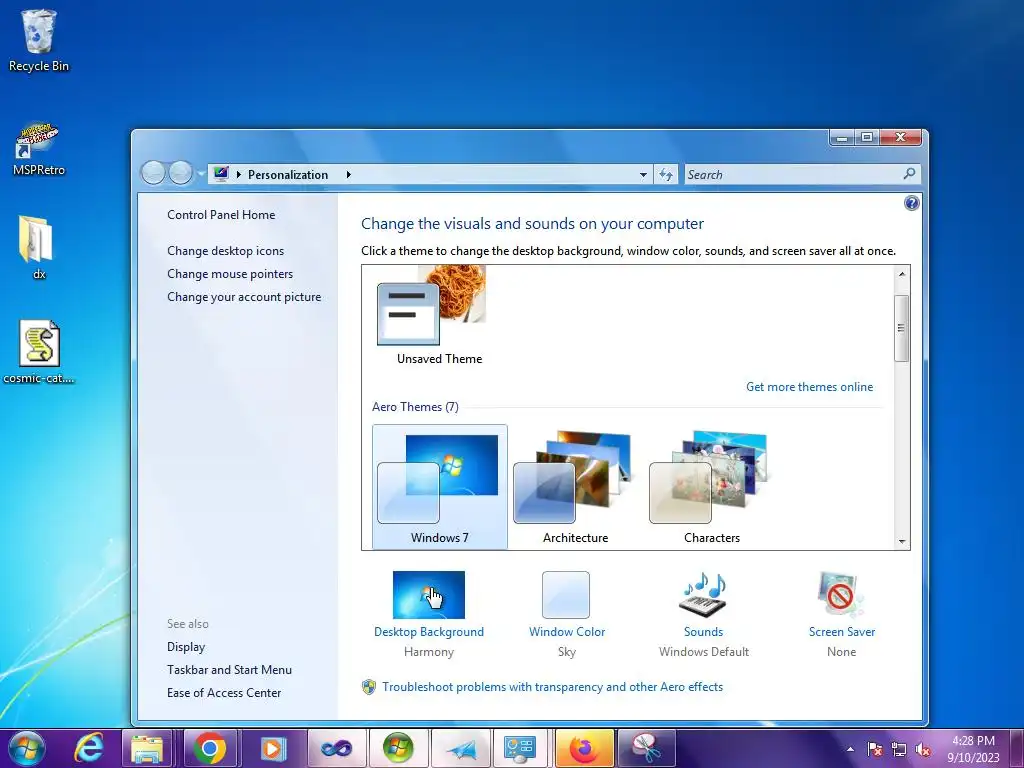Image resolution: width=1024 pixels, height=768 pixels.
Task: Open the Windows Start orb
Action: click(27, 748)
